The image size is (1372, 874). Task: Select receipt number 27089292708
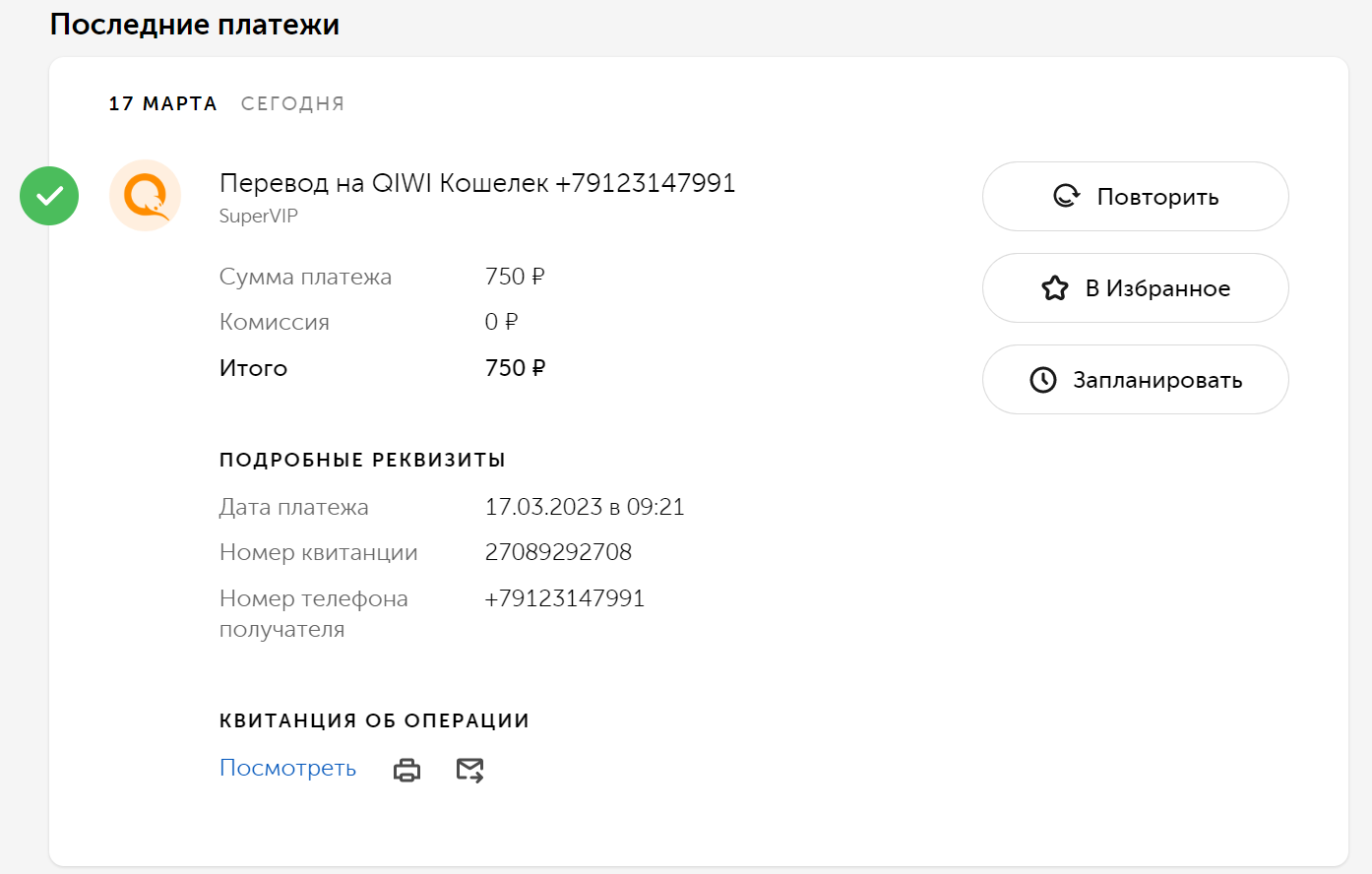[x=558, y=552]
